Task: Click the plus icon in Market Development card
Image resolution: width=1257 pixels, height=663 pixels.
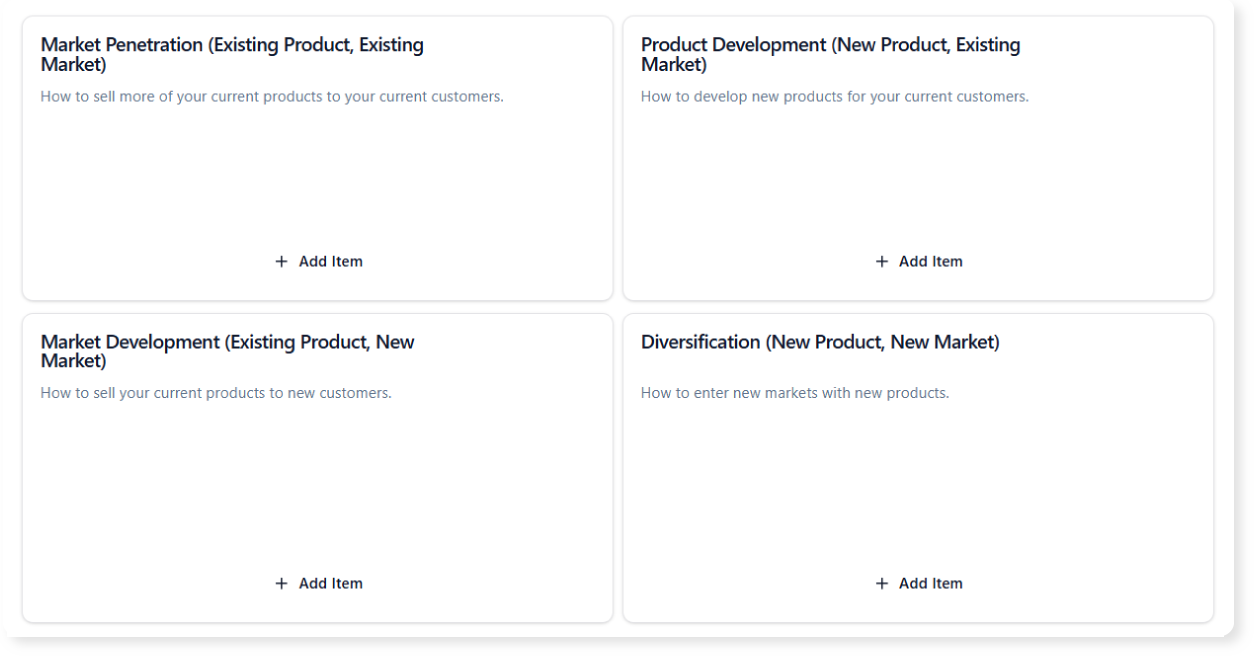Action: pos(281,584)
